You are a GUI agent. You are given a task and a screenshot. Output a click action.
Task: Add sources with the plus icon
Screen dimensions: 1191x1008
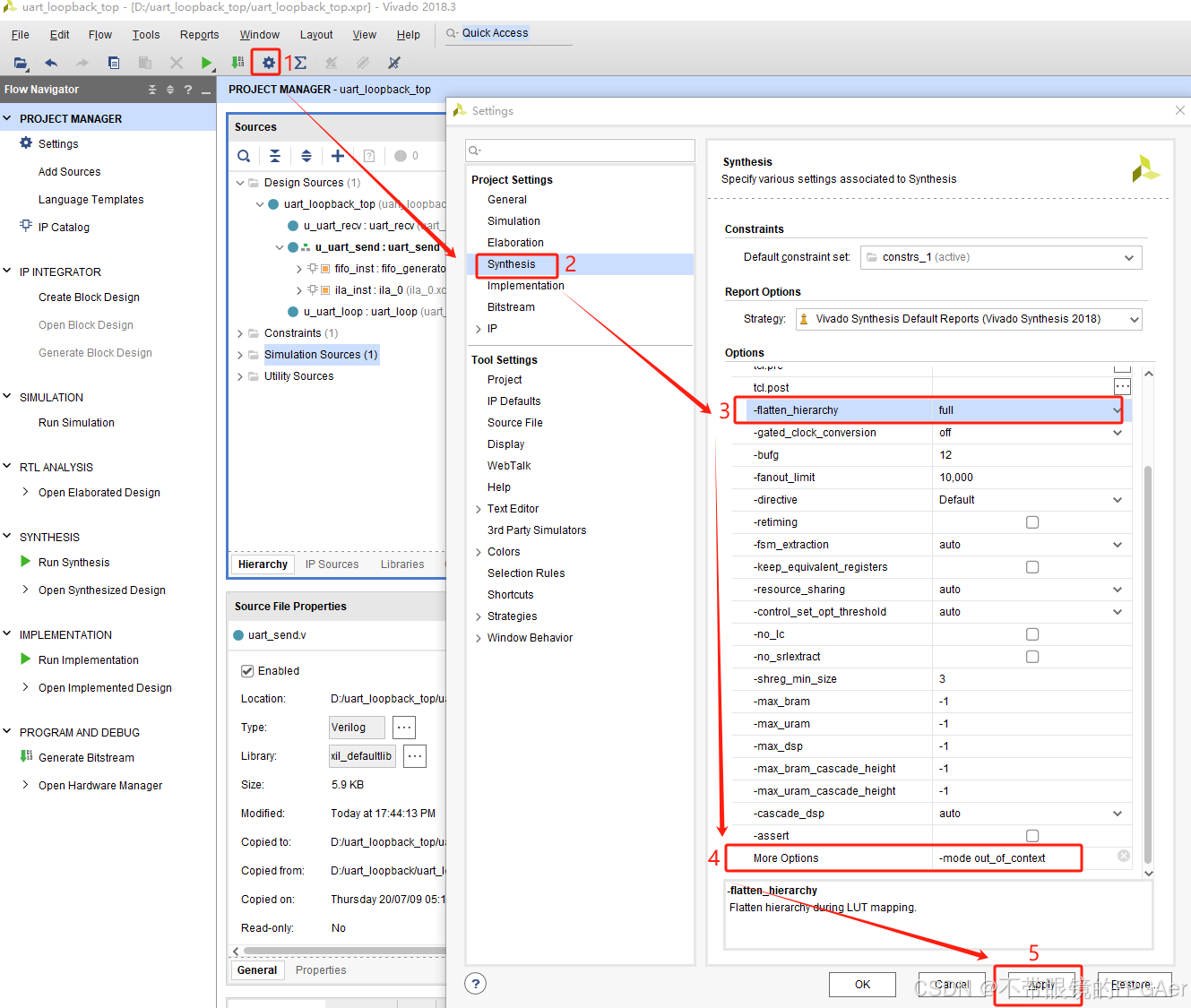pyautogui.click(x=338, y=156)
